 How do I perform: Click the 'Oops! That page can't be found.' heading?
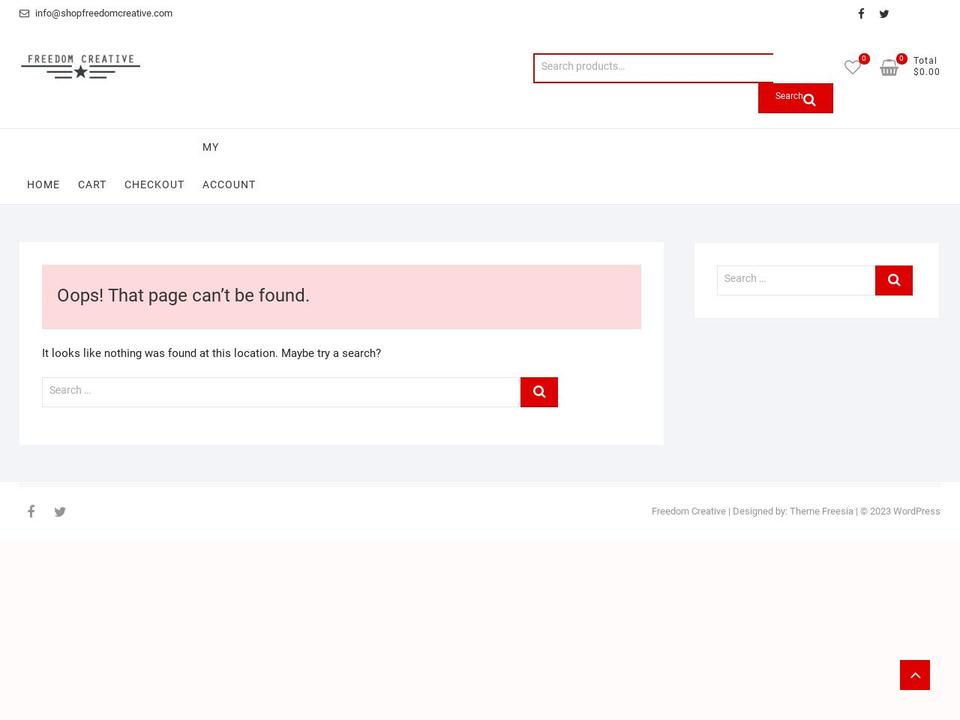click(x=183, y=296)
